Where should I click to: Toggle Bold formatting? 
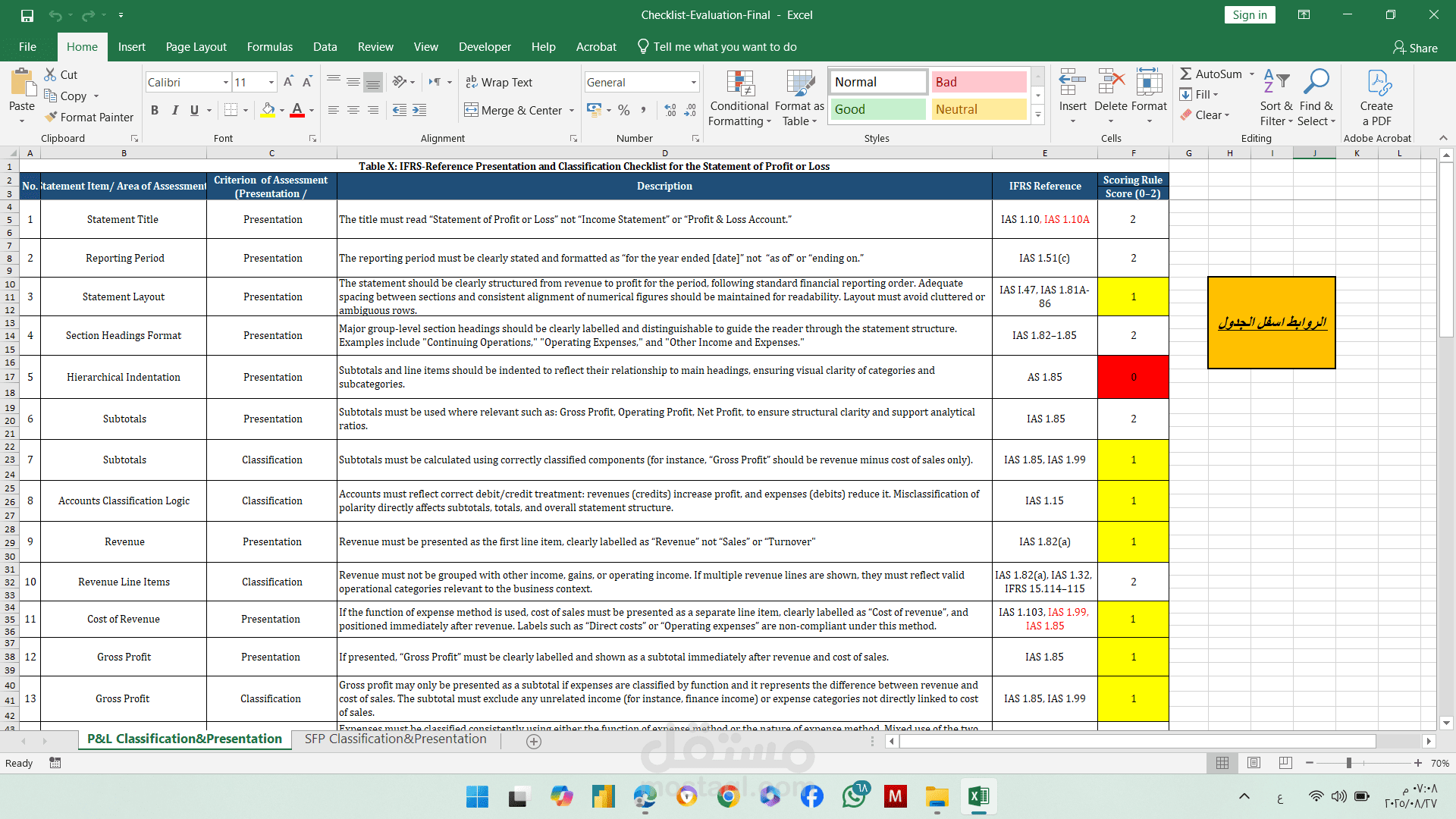pos(155,110)
